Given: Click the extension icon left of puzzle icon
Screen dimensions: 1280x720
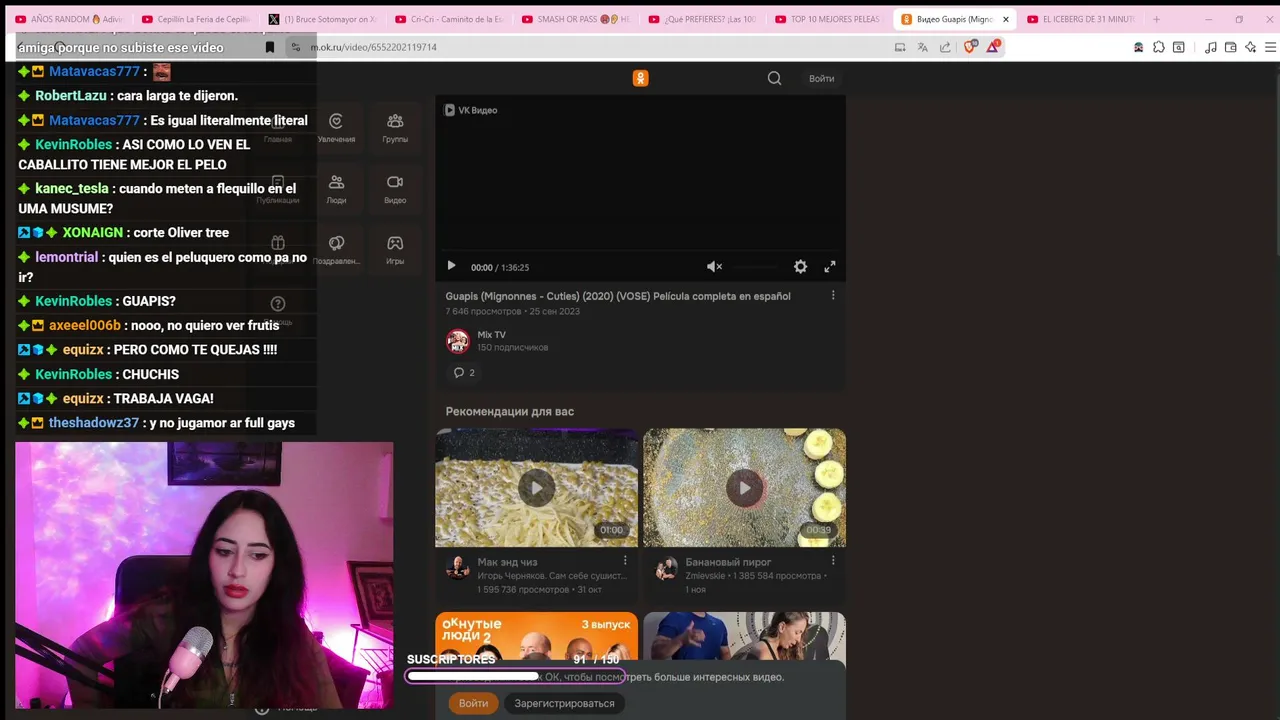Looking at the screenshot, I should click(x=1139, y=47).
